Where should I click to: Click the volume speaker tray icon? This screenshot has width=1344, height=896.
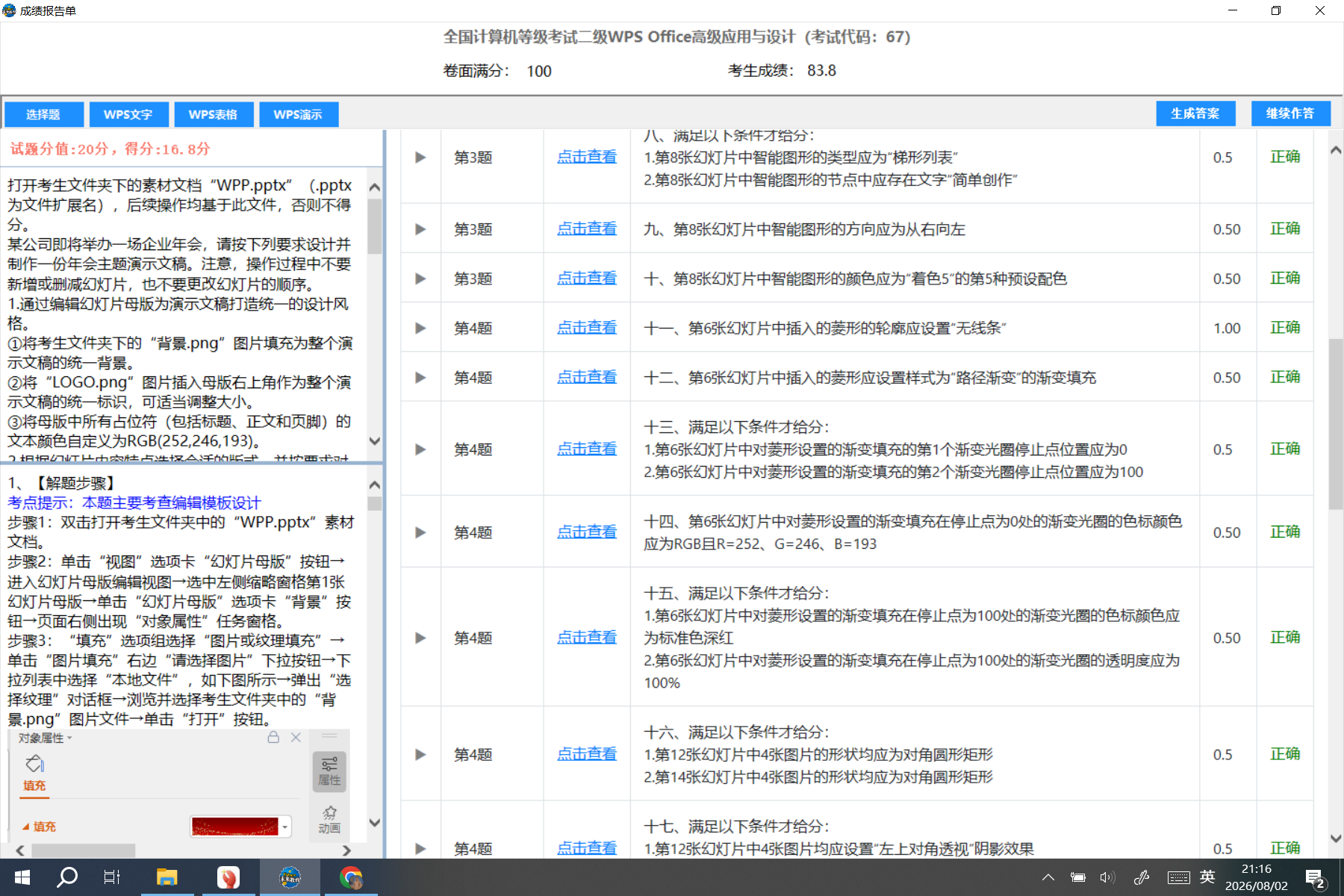tap(1107, 877)
